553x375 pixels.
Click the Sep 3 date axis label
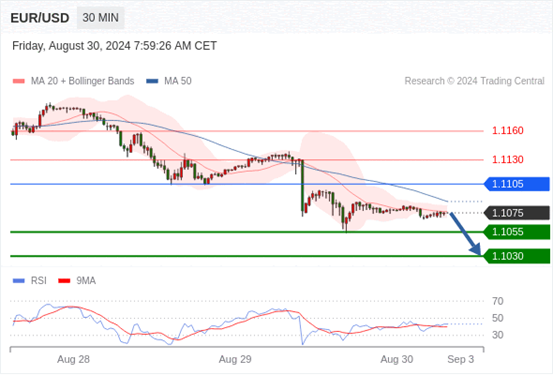coord(460,359)
